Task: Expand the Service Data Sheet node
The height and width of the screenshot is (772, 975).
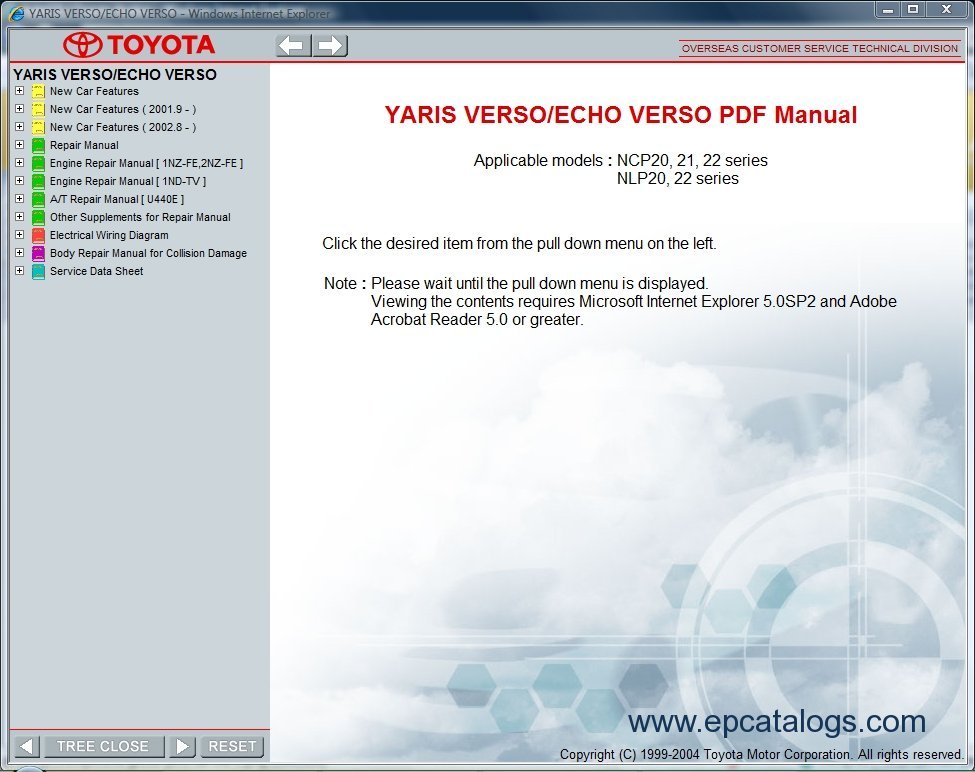Action: [x=19, y=270]
